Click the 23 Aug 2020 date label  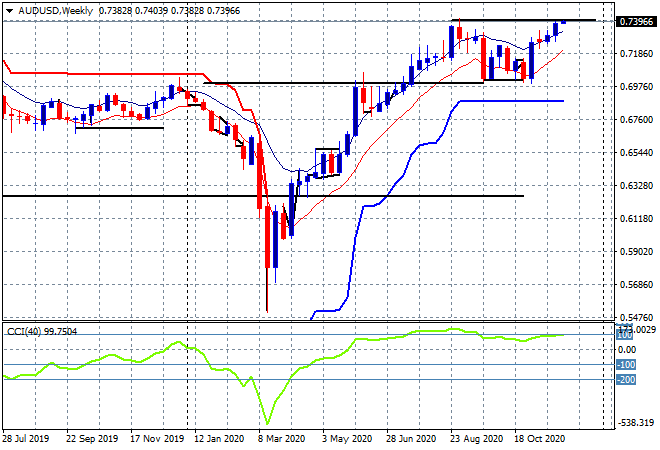point(476,439)
